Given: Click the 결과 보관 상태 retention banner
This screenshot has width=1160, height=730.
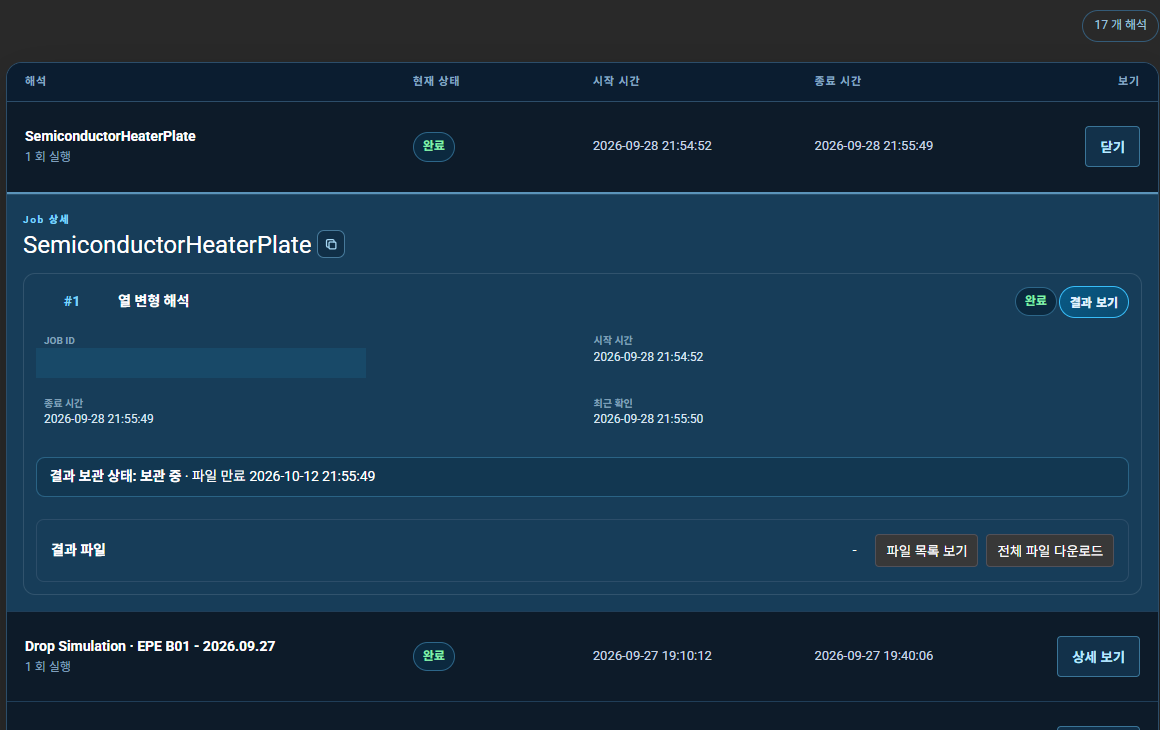Looking at the screenshot, I should click(x=582, y=476).
